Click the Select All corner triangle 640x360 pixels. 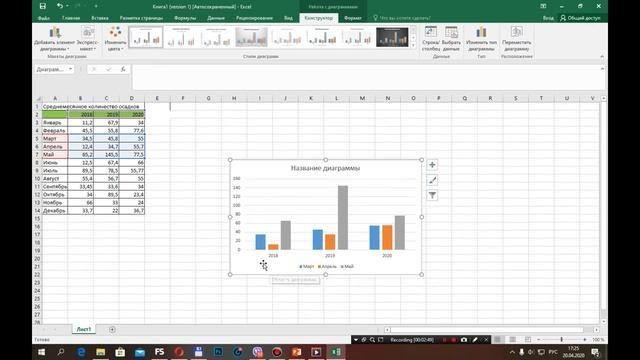38,98
